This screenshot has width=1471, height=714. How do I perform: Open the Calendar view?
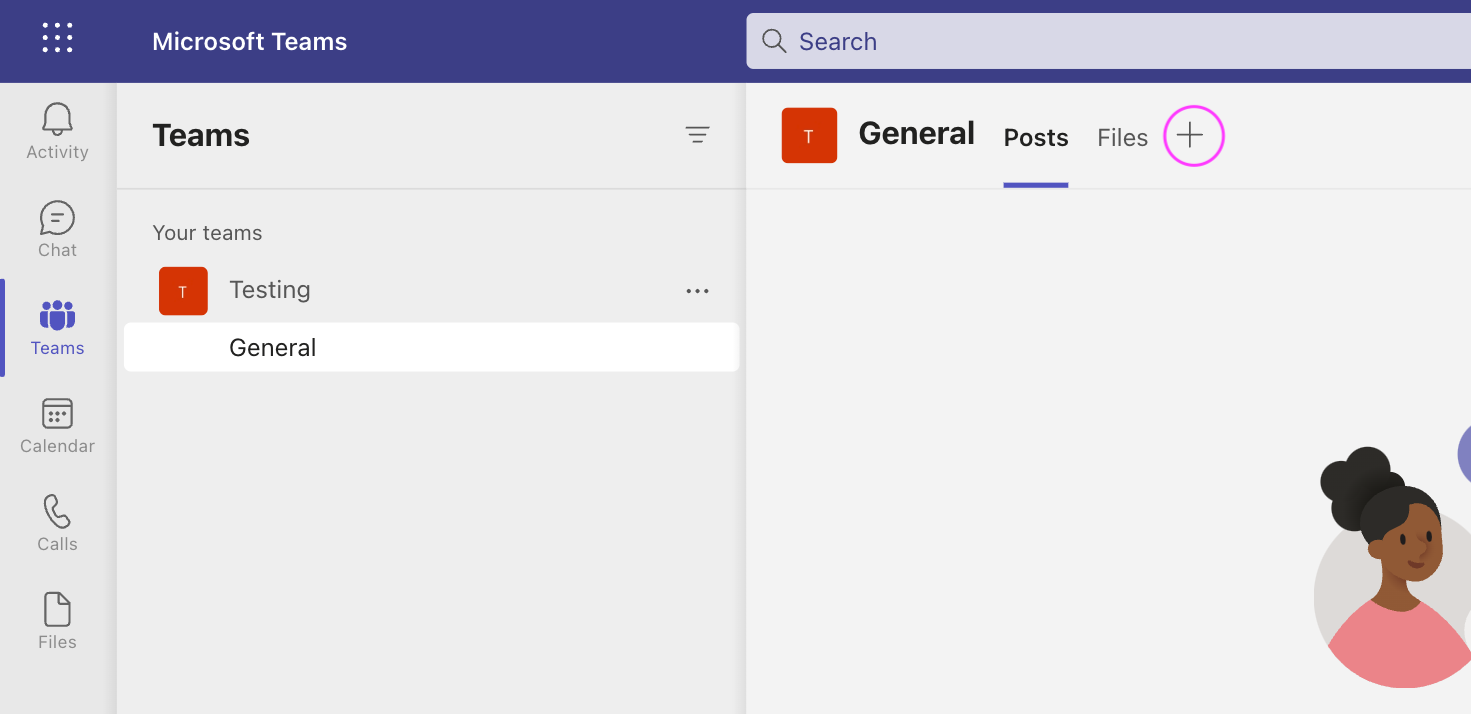pos(57,424)
